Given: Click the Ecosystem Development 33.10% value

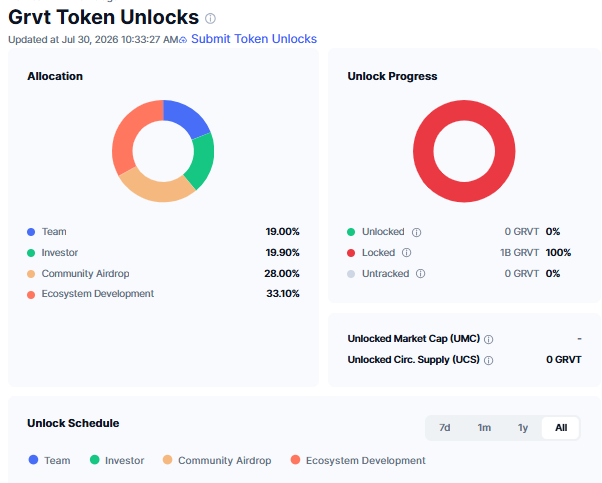Looking at the screenshot, I should click(x=283, y=294).
